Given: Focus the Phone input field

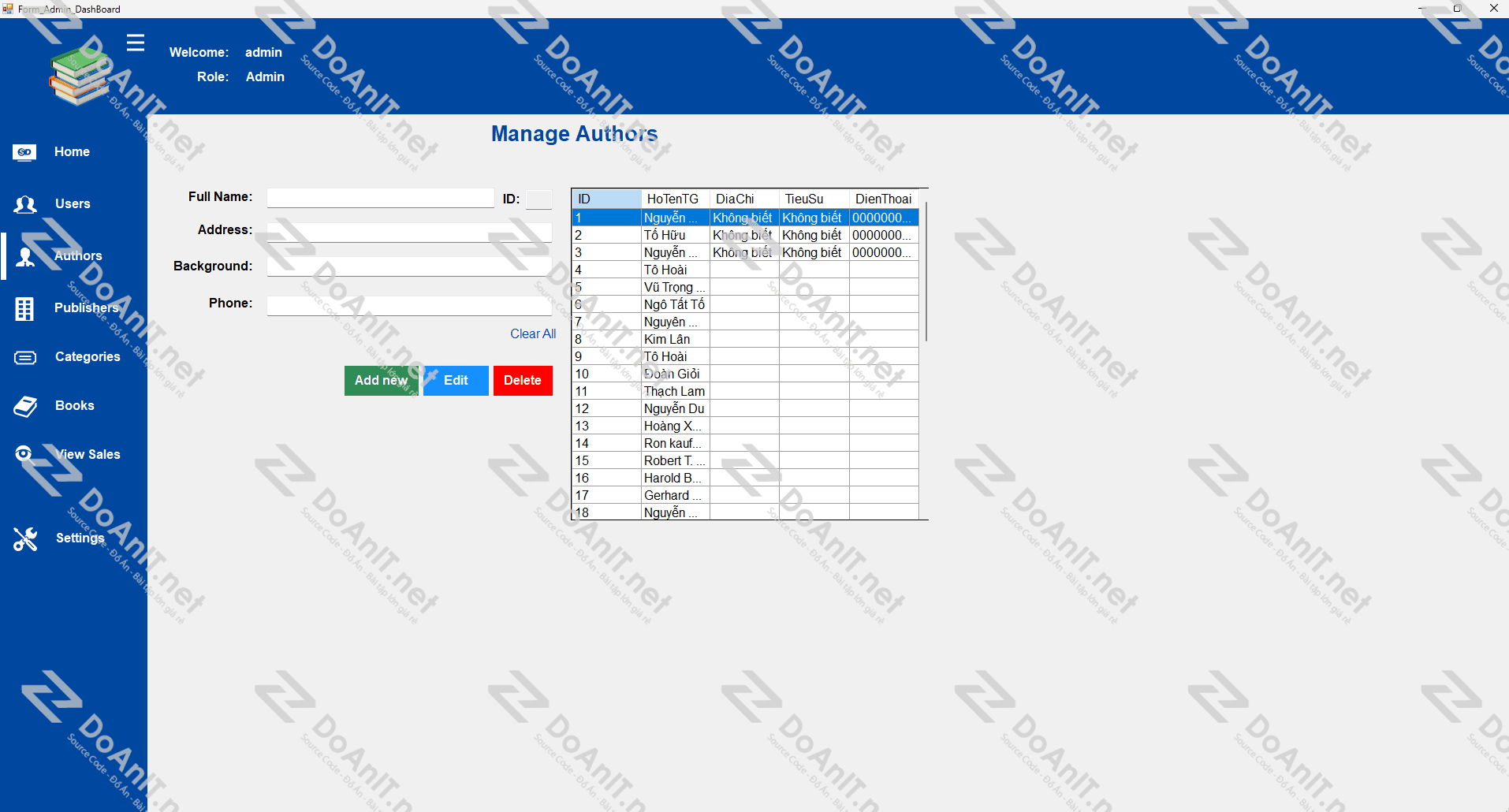Looking at the screenshot, I should tap(409, 306).
